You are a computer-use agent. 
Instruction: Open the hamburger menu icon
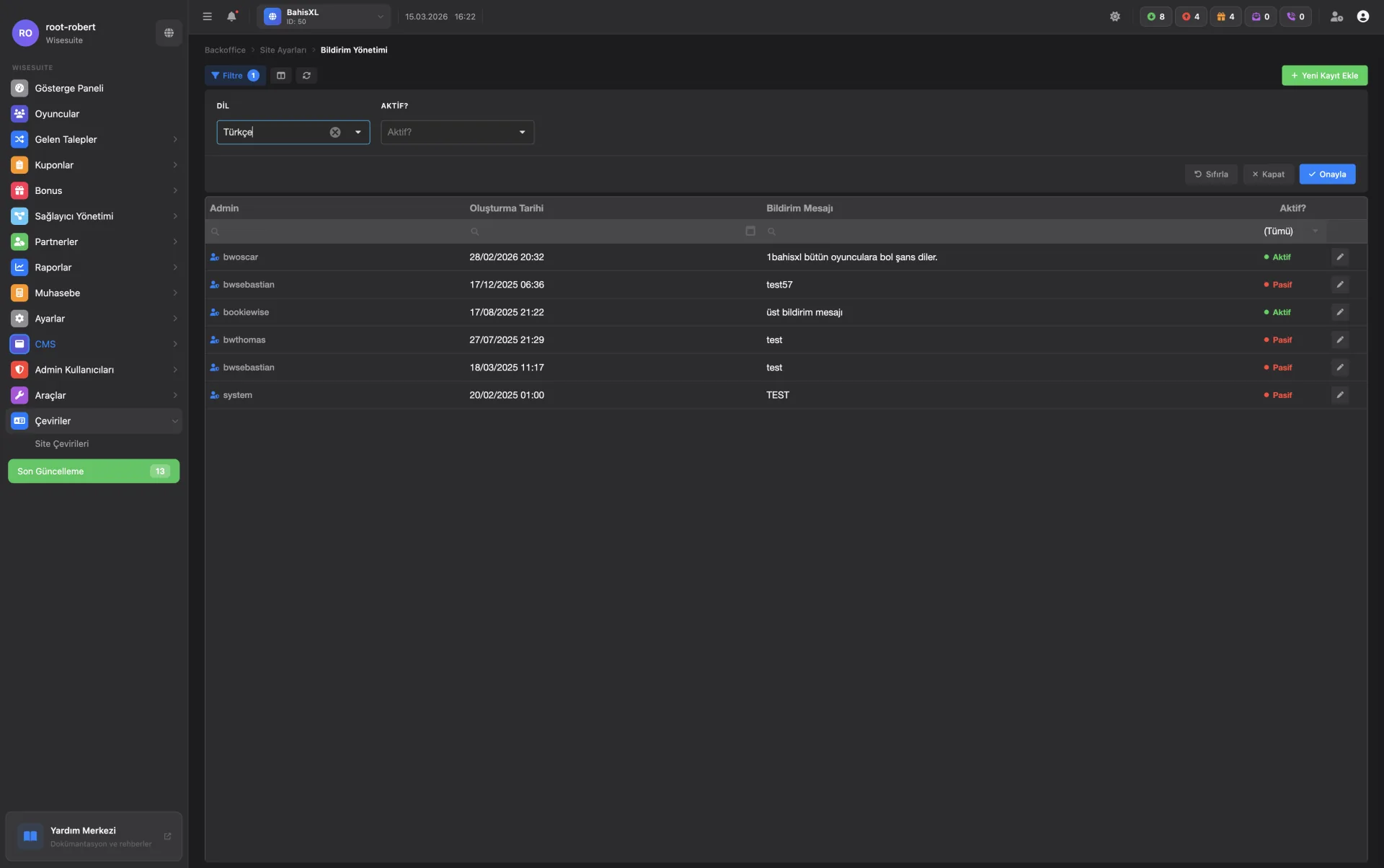(x=208, y=17)
